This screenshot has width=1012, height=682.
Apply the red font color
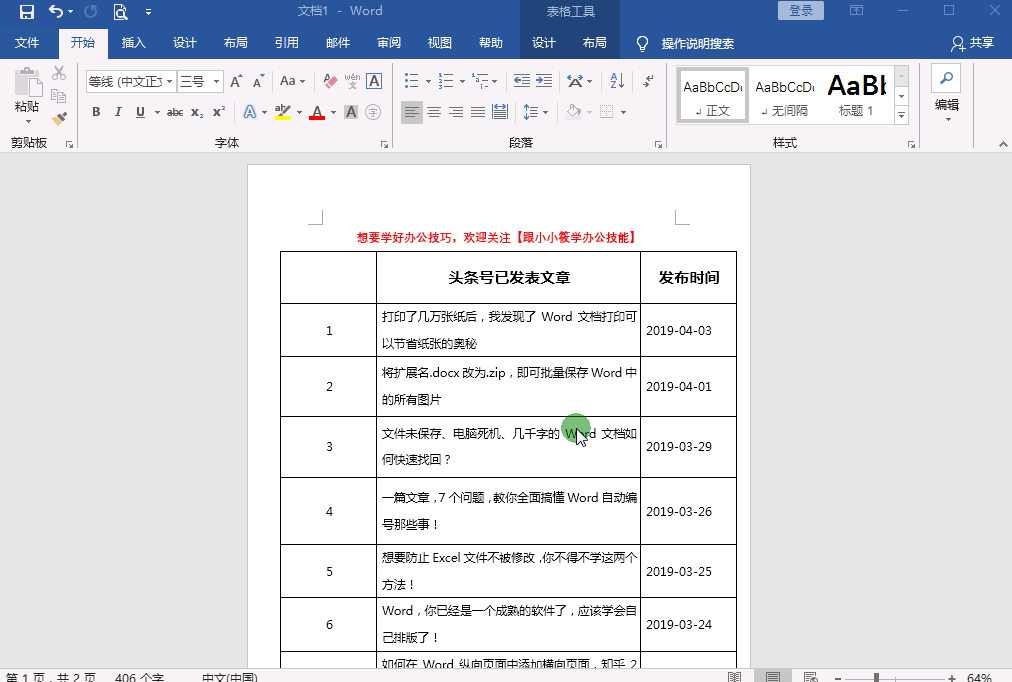[317, 112]
